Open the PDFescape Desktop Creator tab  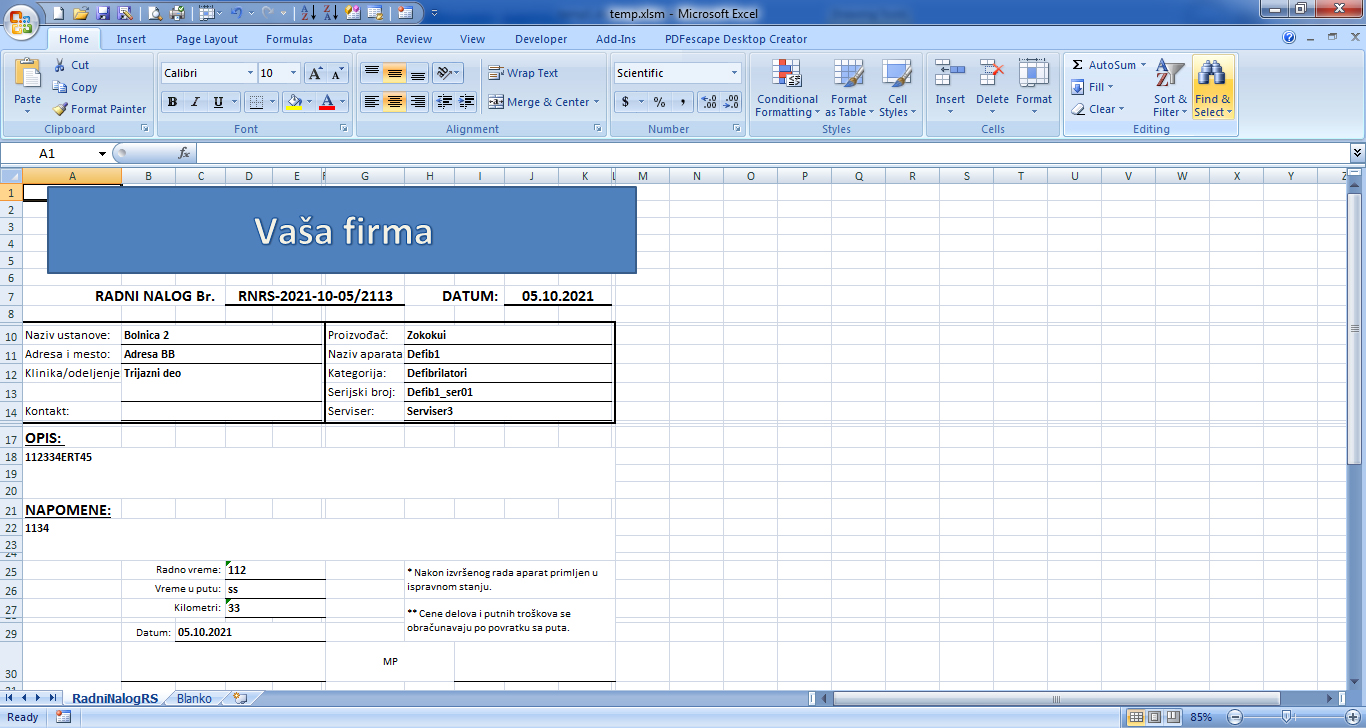pos(736,39)
